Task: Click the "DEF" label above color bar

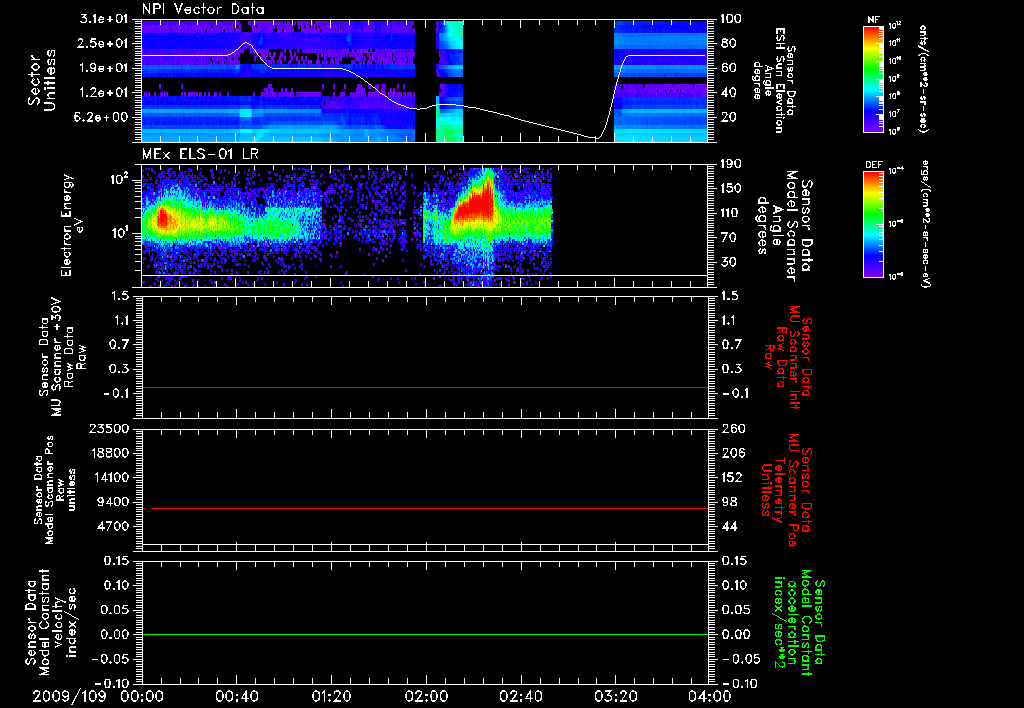Action: pyautogui.click(x=873, y=165)
